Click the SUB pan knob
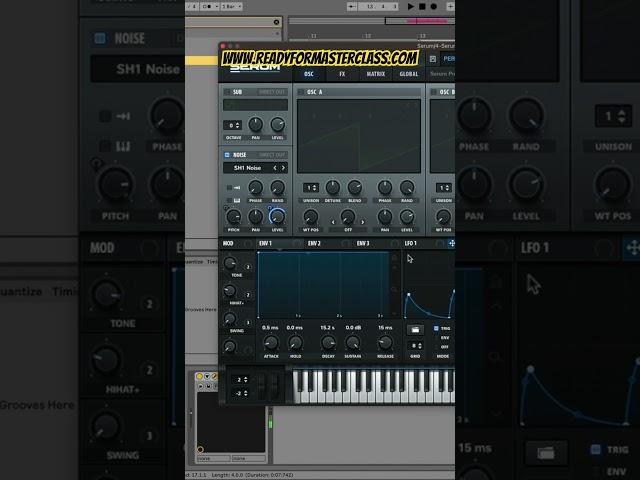The height and width of the screenshot is (480, 640). (256, 124)
